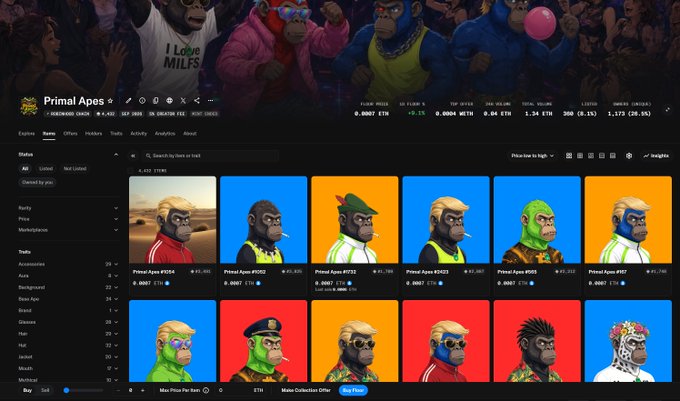
Task: Switch to the Activity tab
Action: [x=138, y=134]
